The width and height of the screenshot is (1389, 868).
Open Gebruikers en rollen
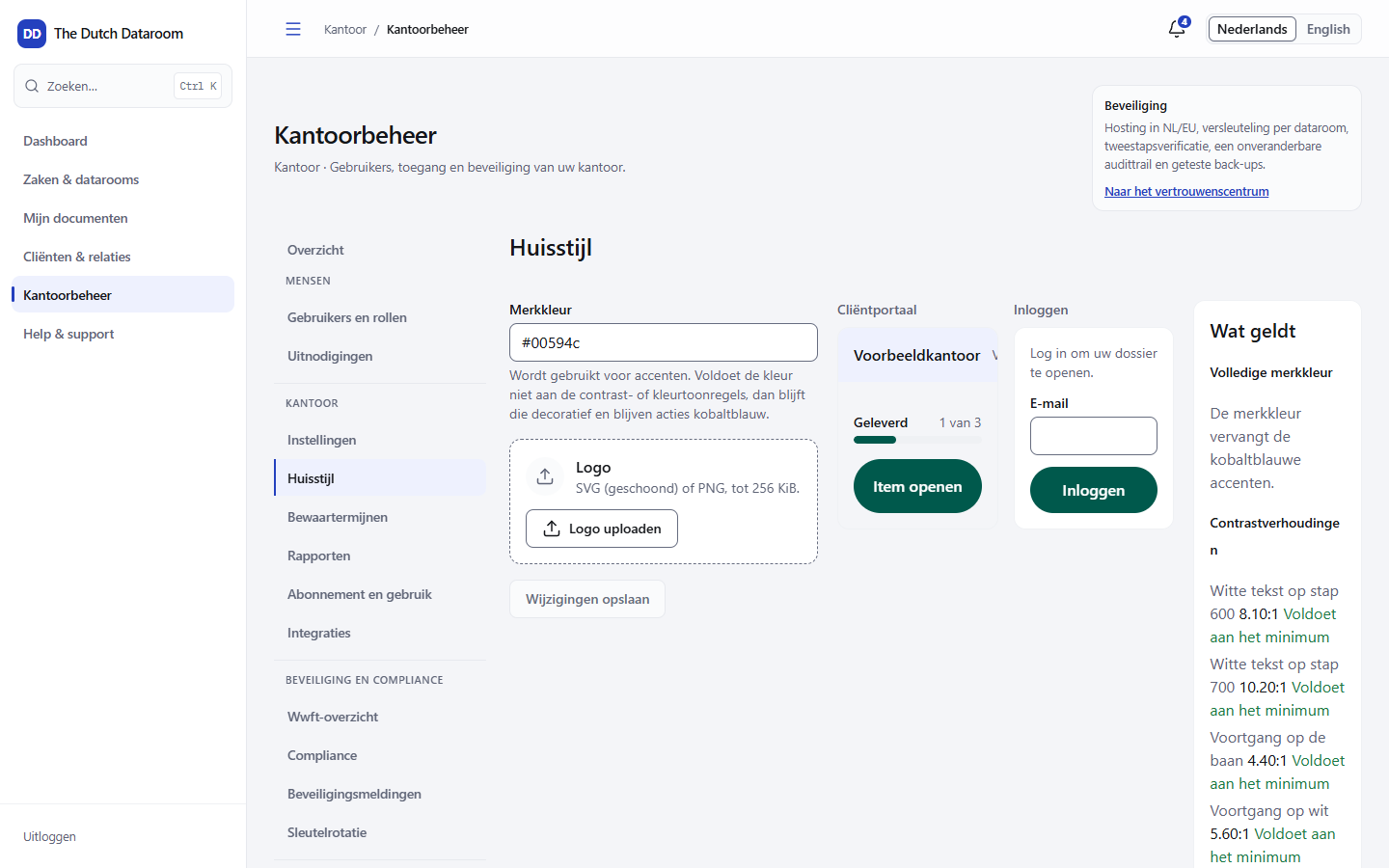(380, 317)
